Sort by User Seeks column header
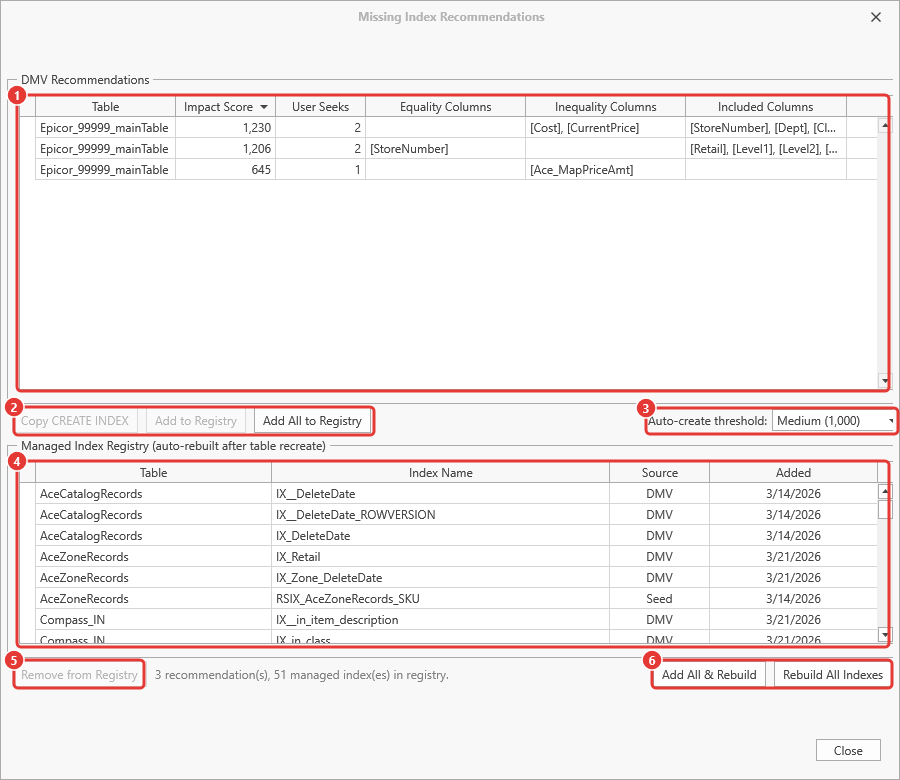Image resolution: width=900 pixels, height=780 pixels. (x=320, y=107)
